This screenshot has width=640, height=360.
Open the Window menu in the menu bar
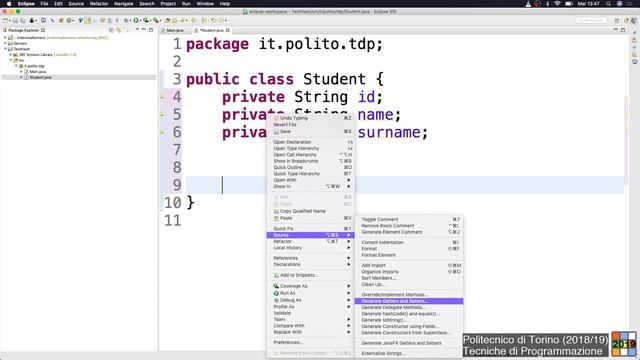point(205,4)
